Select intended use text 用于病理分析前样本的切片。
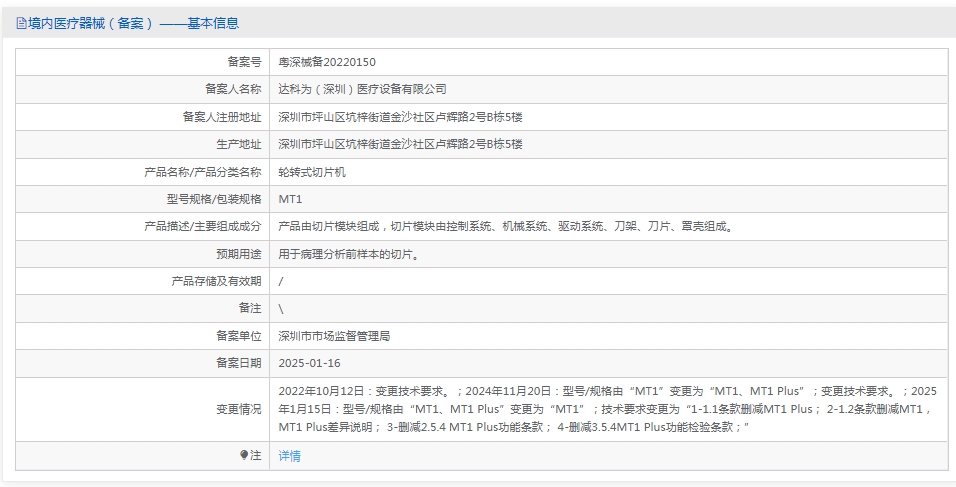956x487 pixels. [x=350, y=255]
